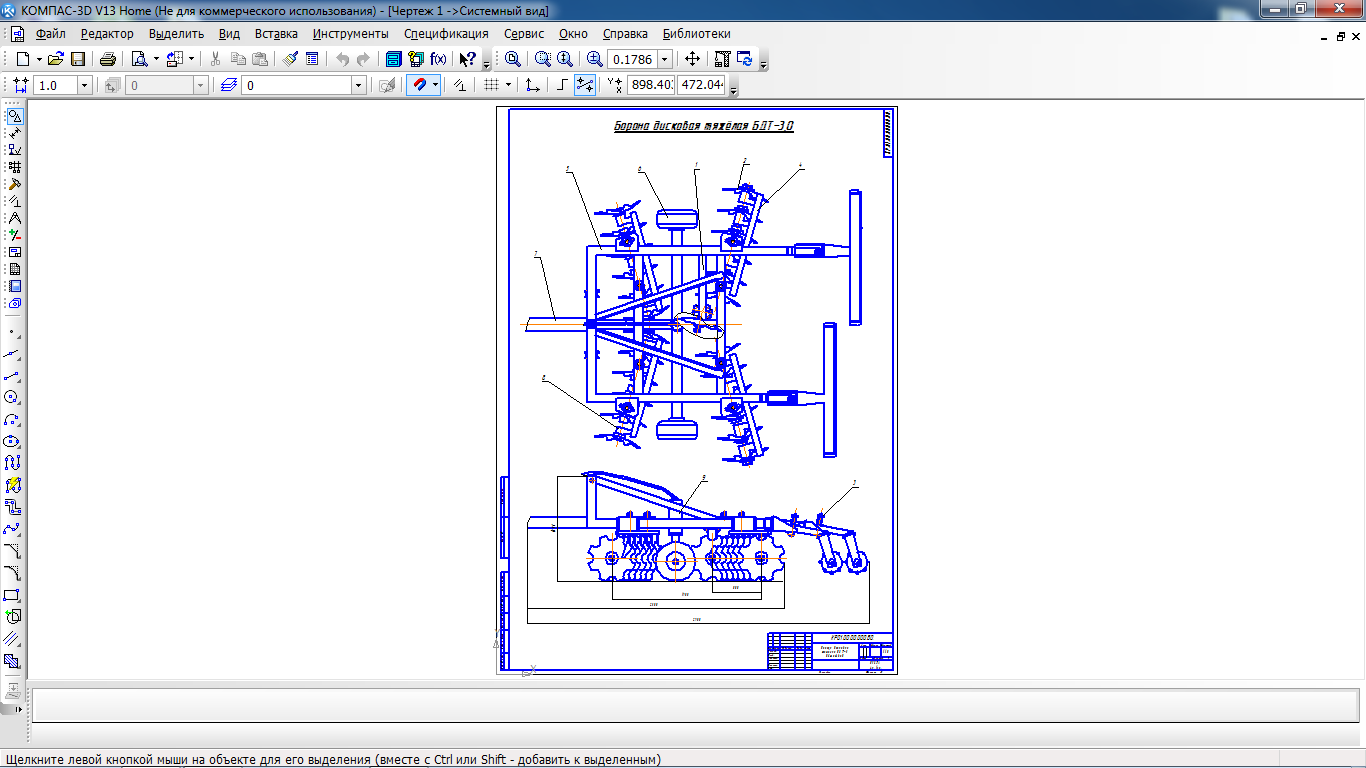Open the variables f(x) tool

click(438, 59)
